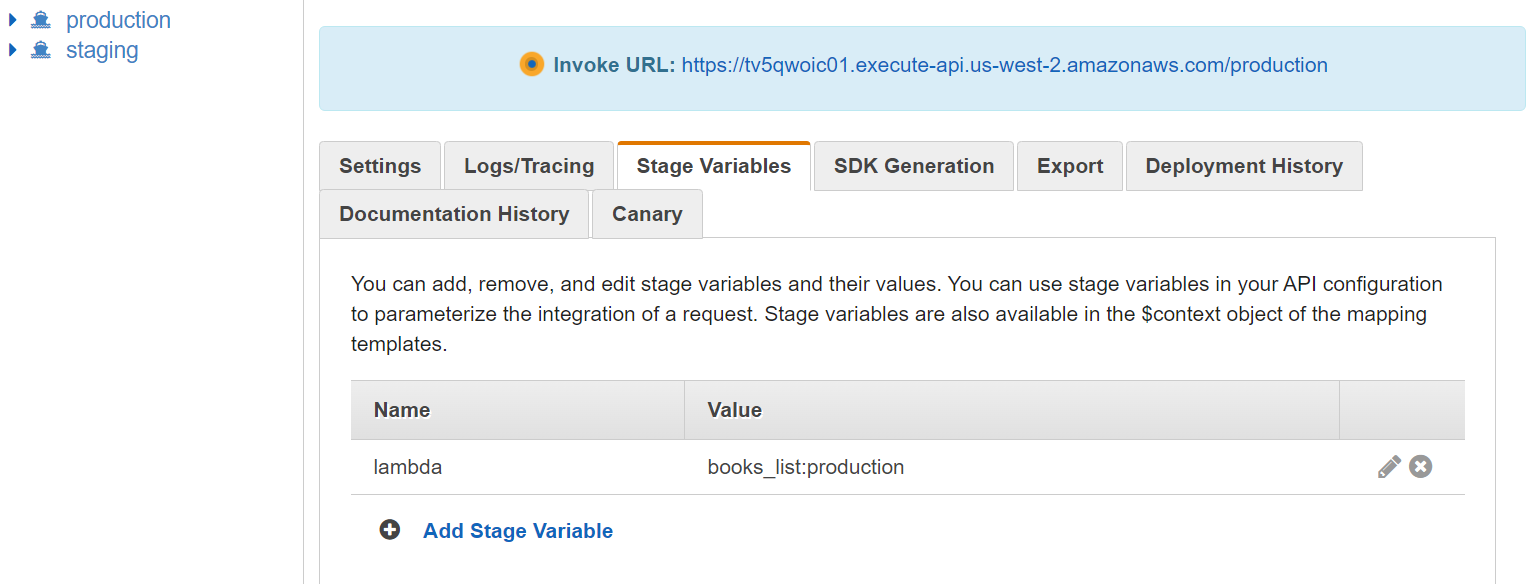
Task: Click the staging stage icon
Action: click(41, 50)
